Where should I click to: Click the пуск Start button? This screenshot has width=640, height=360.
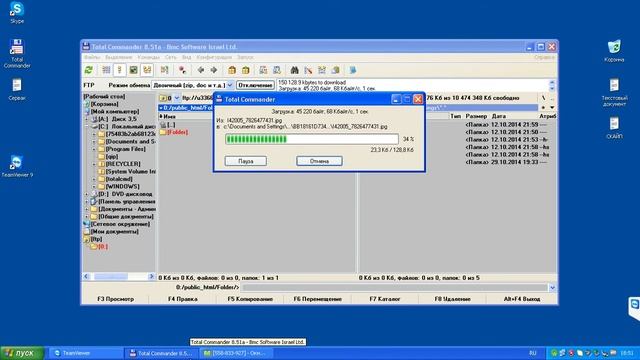click(22, 353)
